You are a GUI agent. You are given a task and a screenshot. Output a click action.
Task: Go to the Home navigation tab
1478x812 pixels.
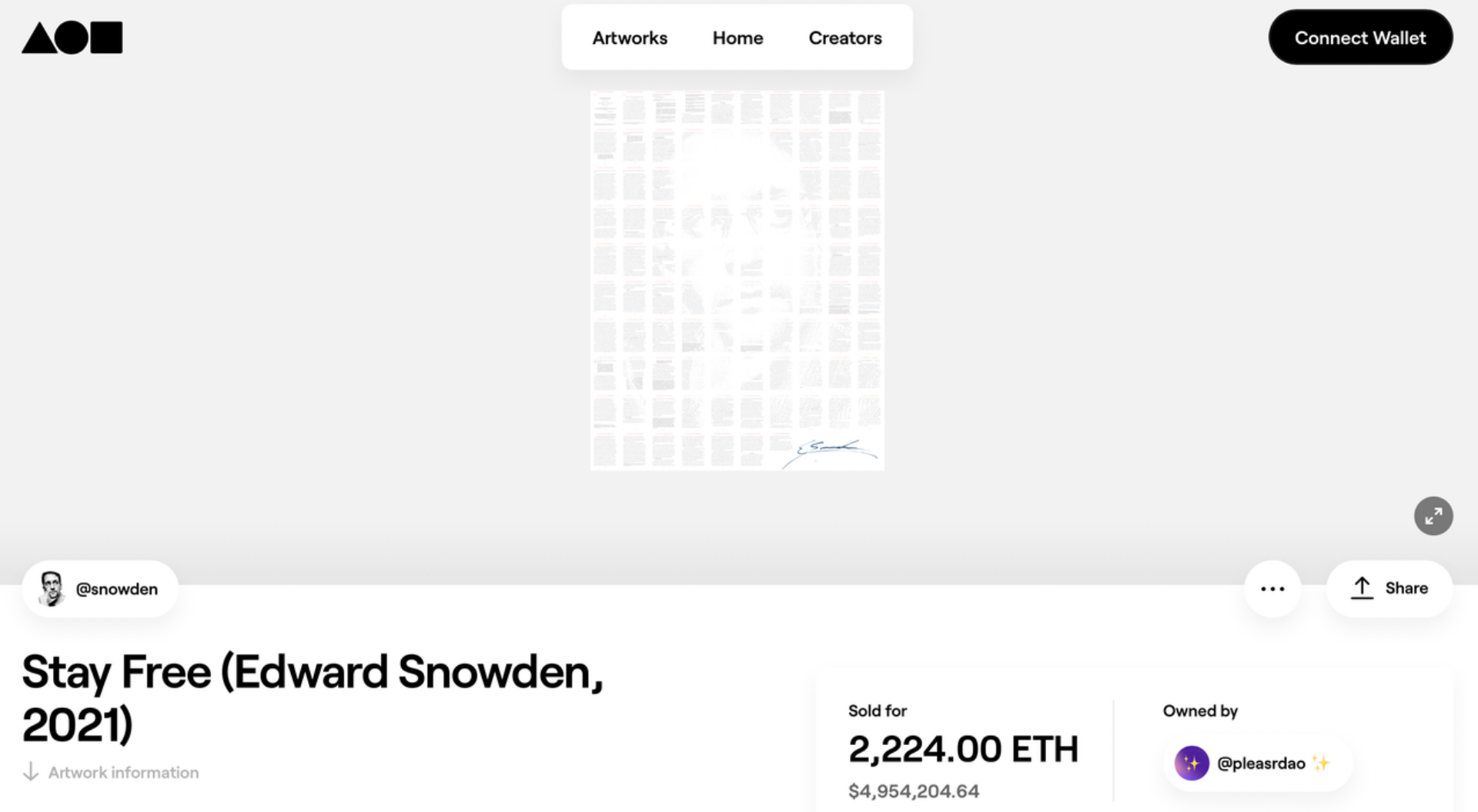(737, 38)
